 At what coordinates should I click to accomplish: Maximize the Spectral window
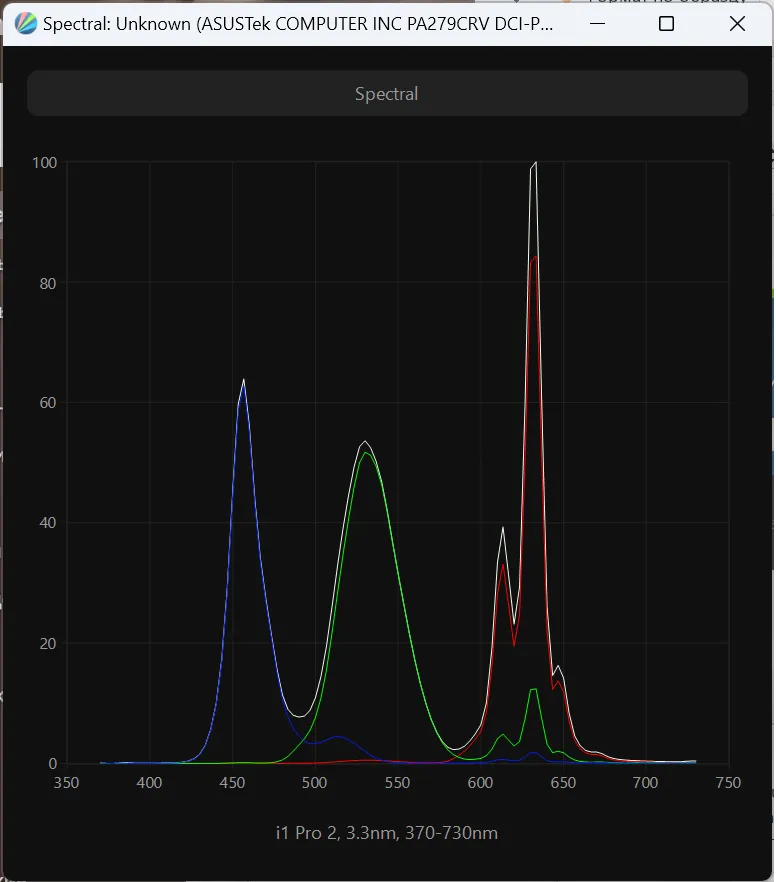coord(667,24)
